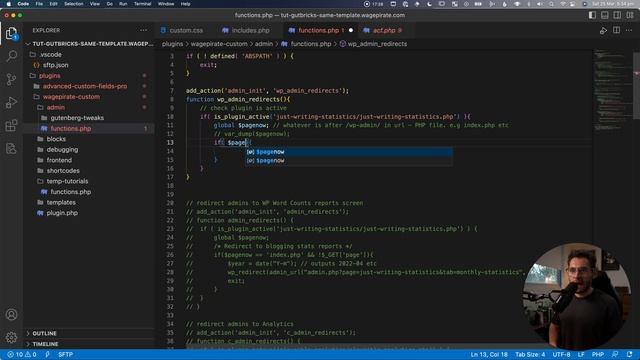Open the Search view in activity bar
The image size is (640, 360).
tap(11, 56)
